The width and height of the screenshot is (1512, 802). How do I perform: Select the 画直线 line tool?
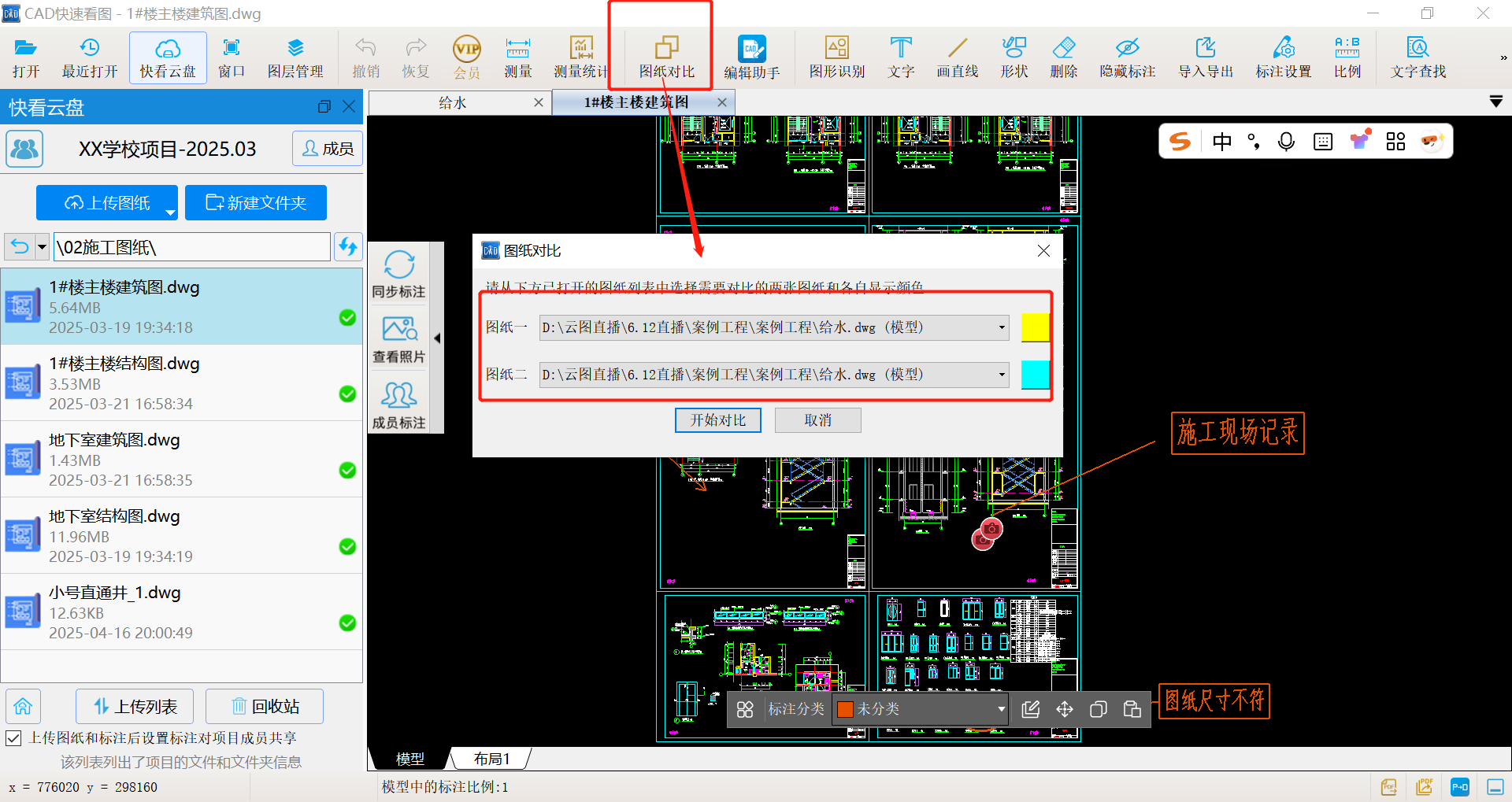pyautogui.click(x=957, y=57)
